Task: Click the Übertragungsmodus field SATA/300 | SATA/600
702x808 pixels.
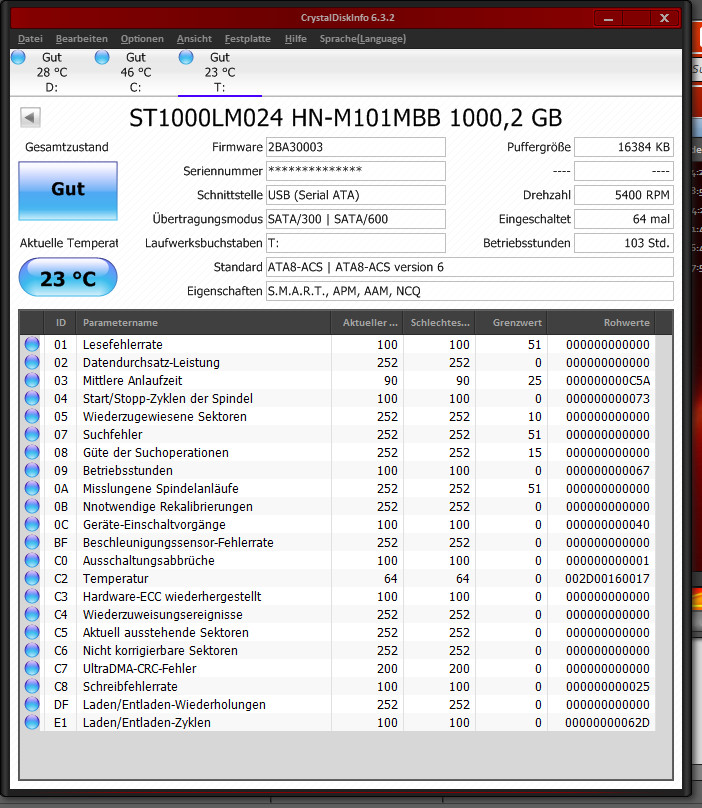Action: [356, 219]
